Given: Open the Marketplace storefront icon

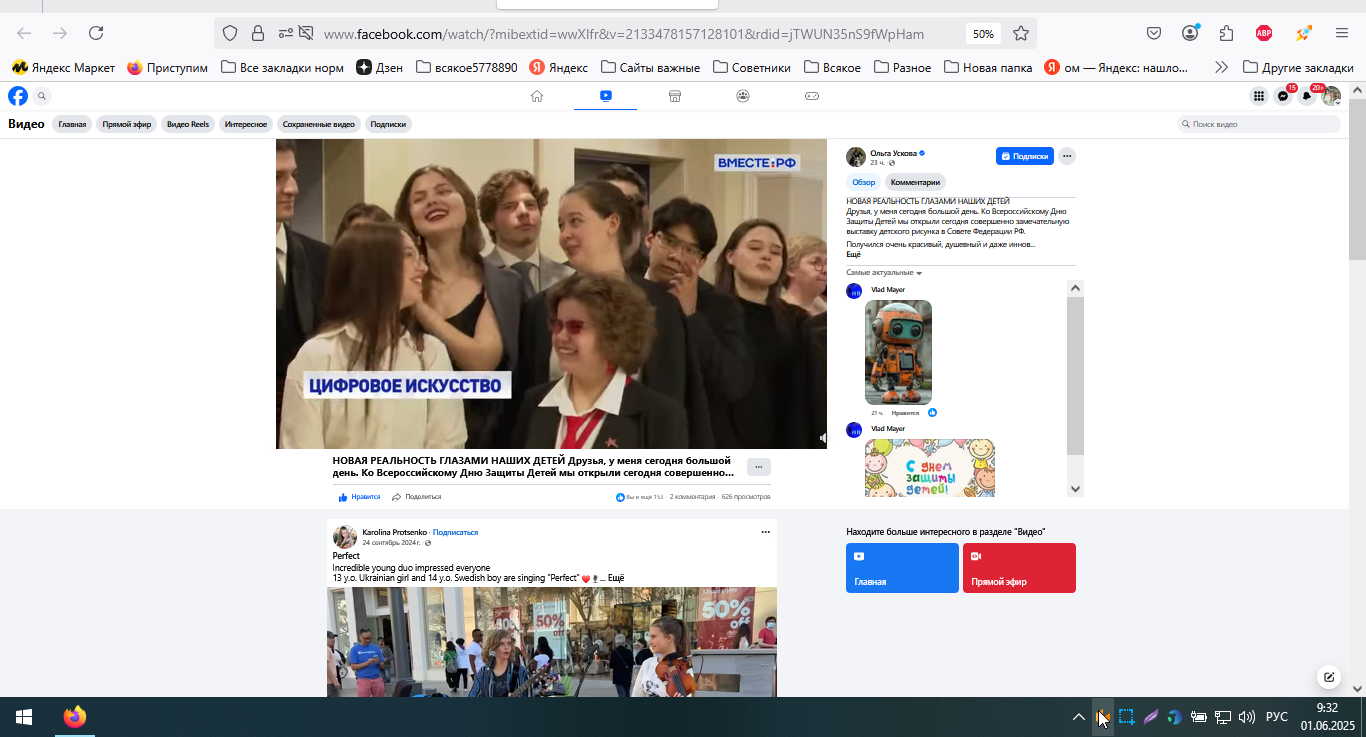Looking at the screenshot, I should (x=674, y=96).
